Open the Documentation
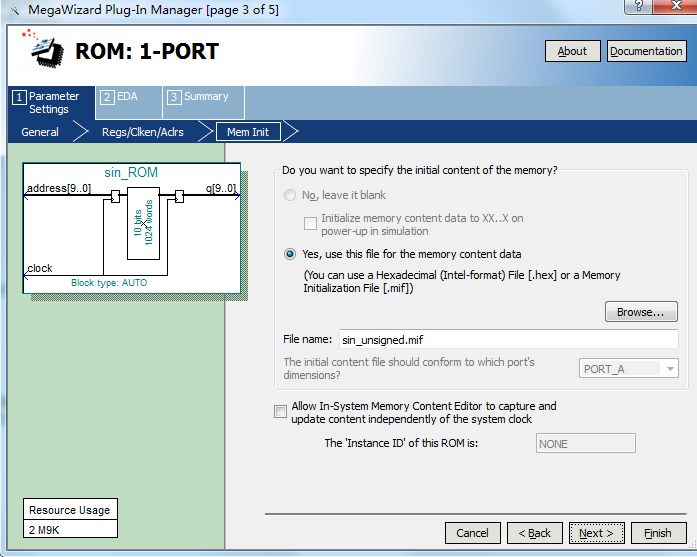 (x=646, y=51)
